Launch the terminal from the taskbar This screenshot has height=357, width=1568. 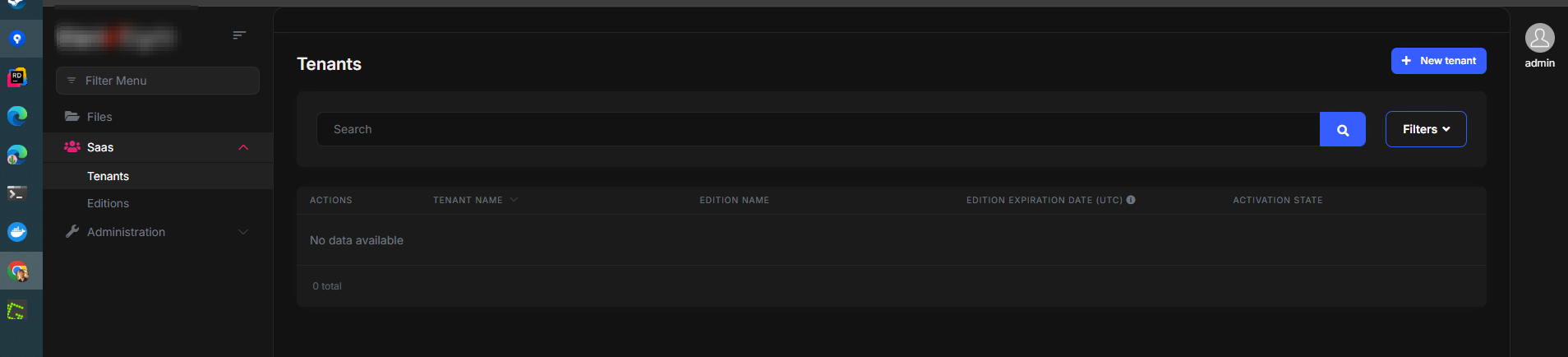point(17,193)
